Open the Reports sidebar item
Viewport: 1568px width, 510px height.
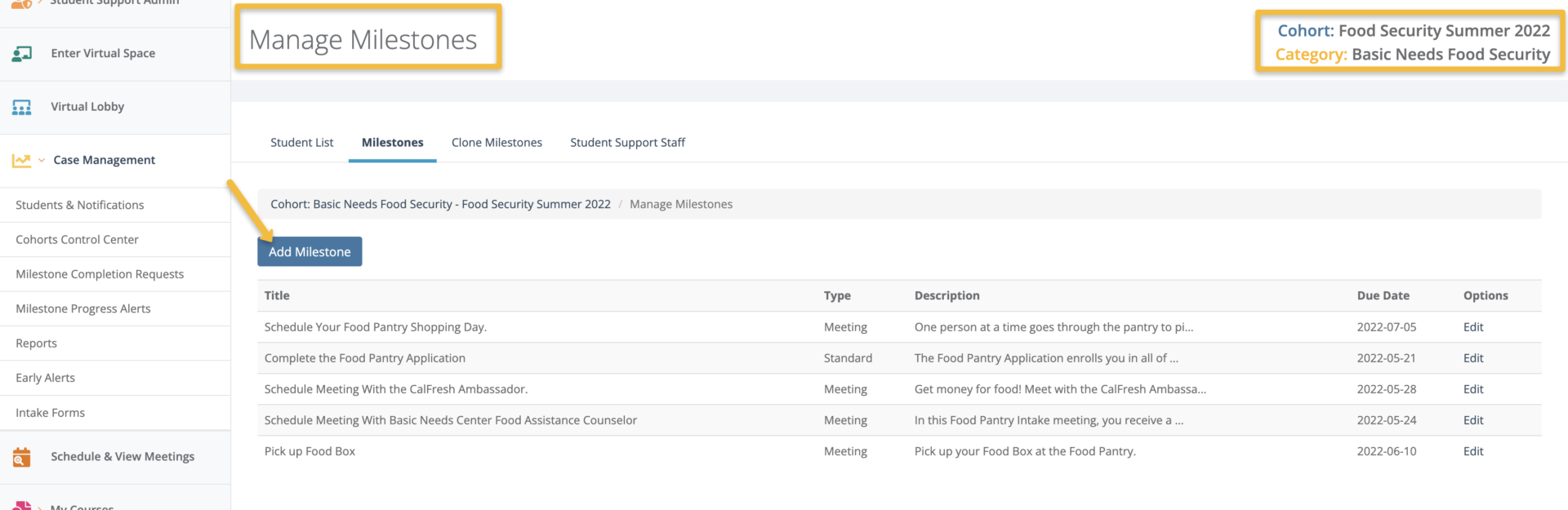36,344
